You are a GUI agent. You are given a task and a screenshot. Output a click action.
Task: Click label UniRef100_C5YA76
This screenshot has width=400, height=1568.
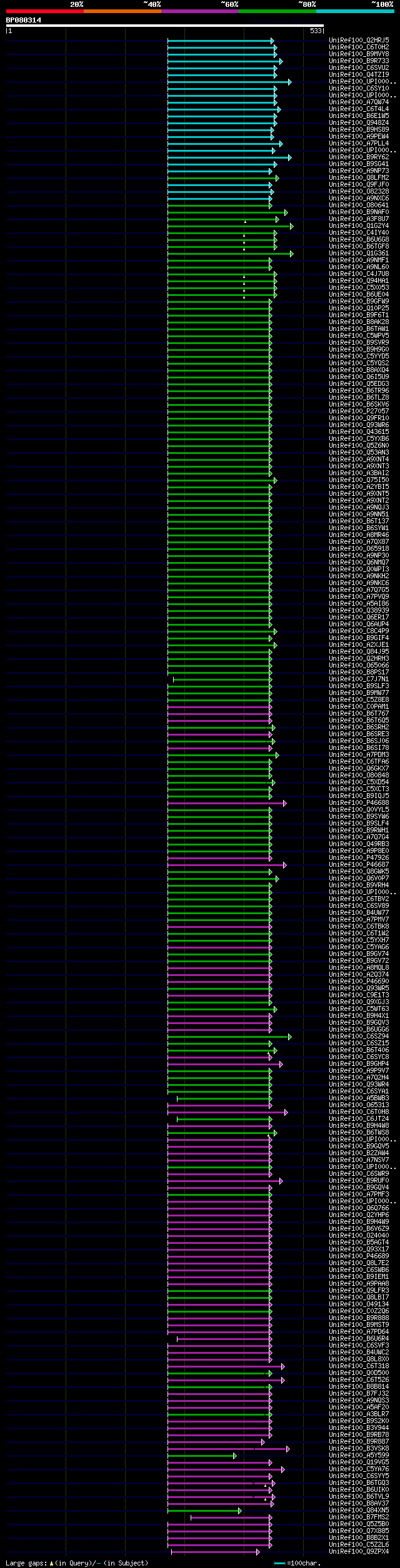coord(359,1469)
